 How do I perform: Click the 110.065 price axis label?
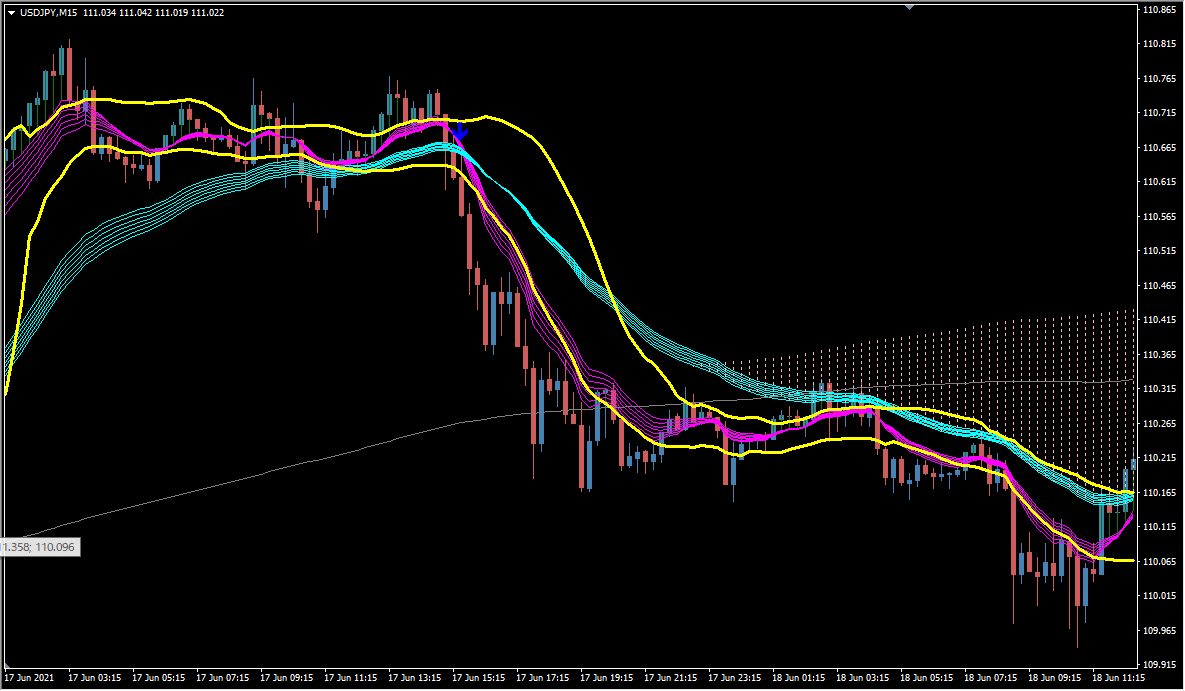pyautogui.click(x=1159, y=561)
